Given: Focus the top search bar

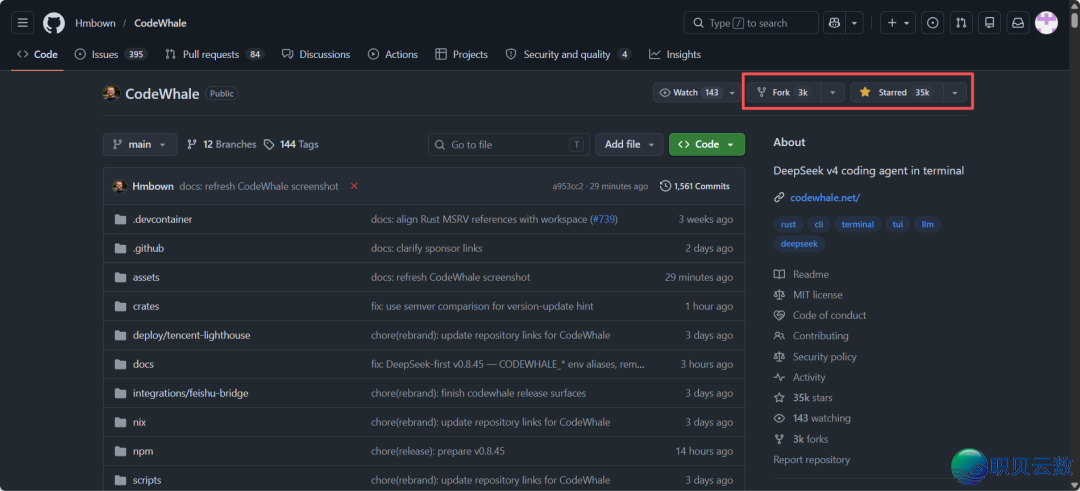Looking at the screenshot, I should click(x=751, y=23).
